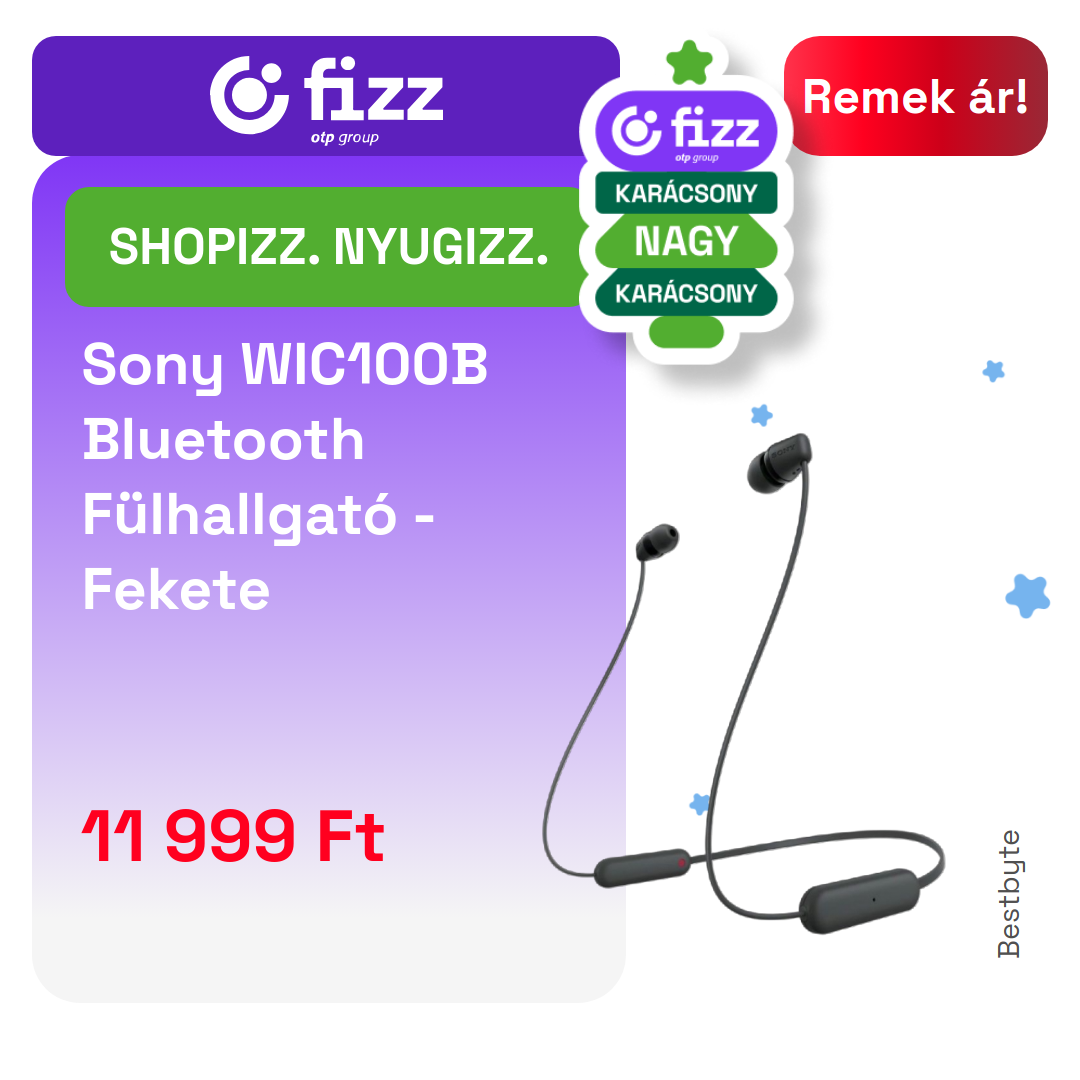Click the red Remek ár! badge
The image size is (1080, 1080).
pos(915,96)
